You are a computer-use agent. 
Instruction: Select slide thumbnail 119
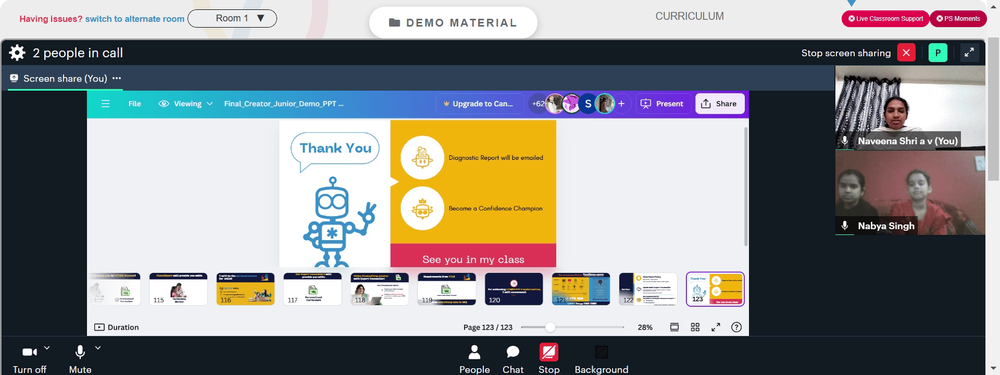click(x=446, y=289)
